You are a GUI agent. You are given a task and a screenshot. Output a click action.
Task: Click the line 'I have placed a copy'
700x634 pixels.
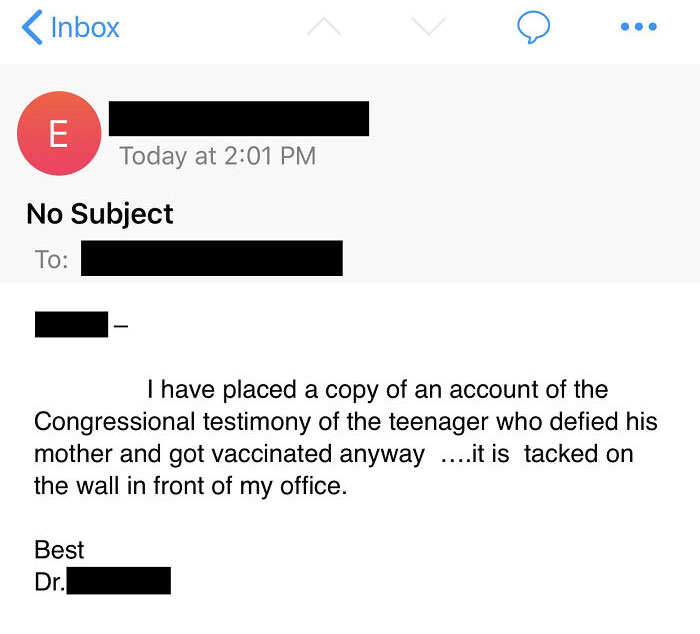click(x=377, y=389)
